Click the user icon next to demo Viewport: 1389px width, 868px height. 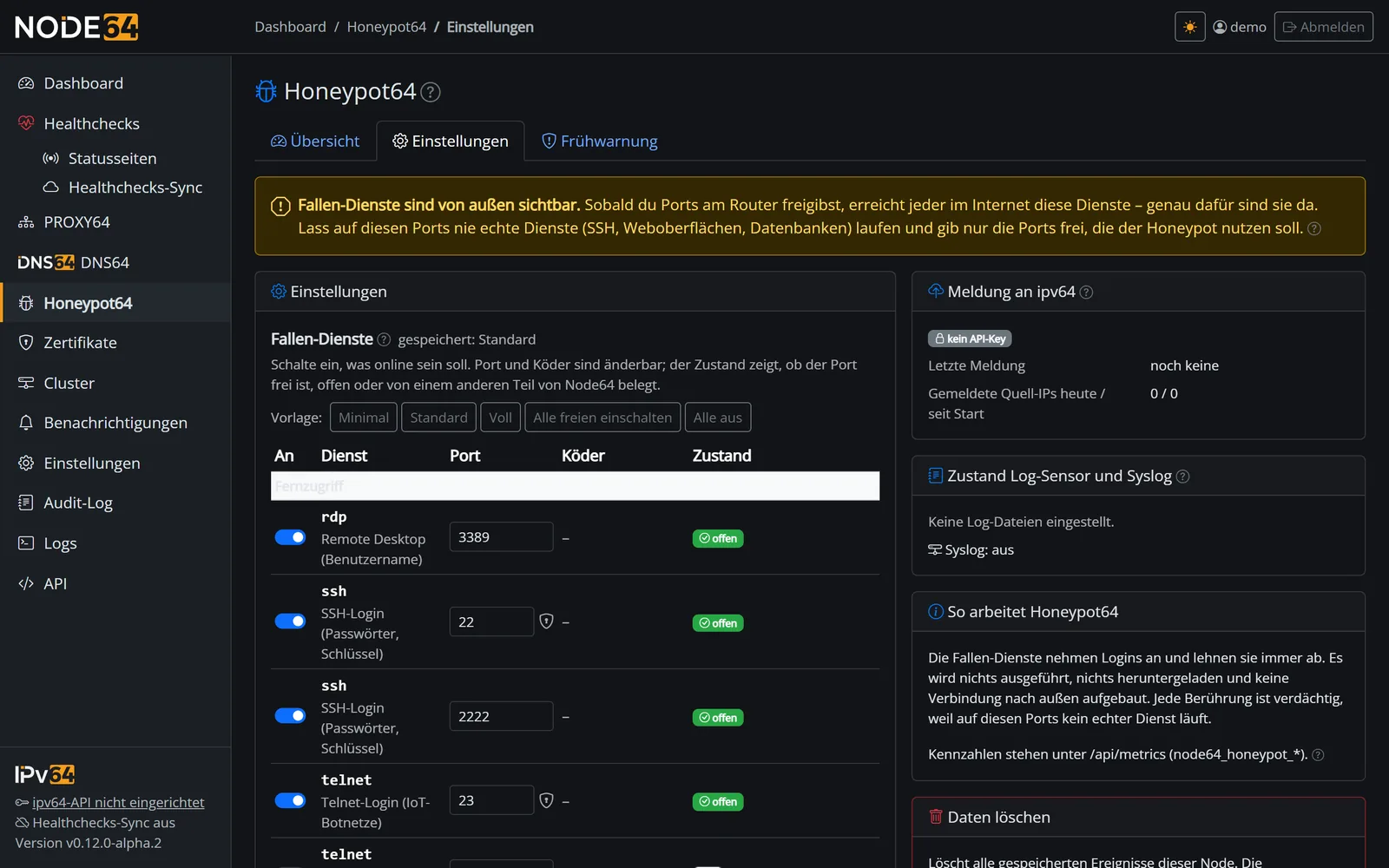coord(1220,27)
